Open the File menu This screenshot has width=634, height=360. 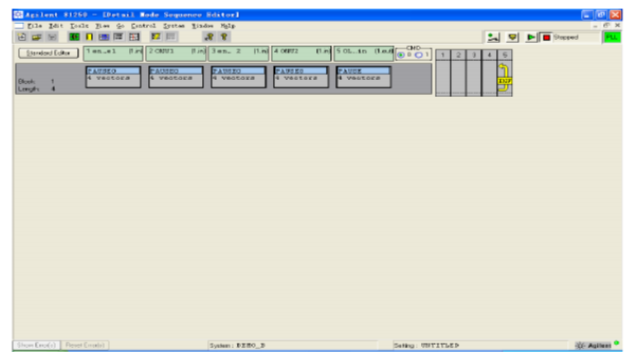pyautogui.click(x=34, y=25)
